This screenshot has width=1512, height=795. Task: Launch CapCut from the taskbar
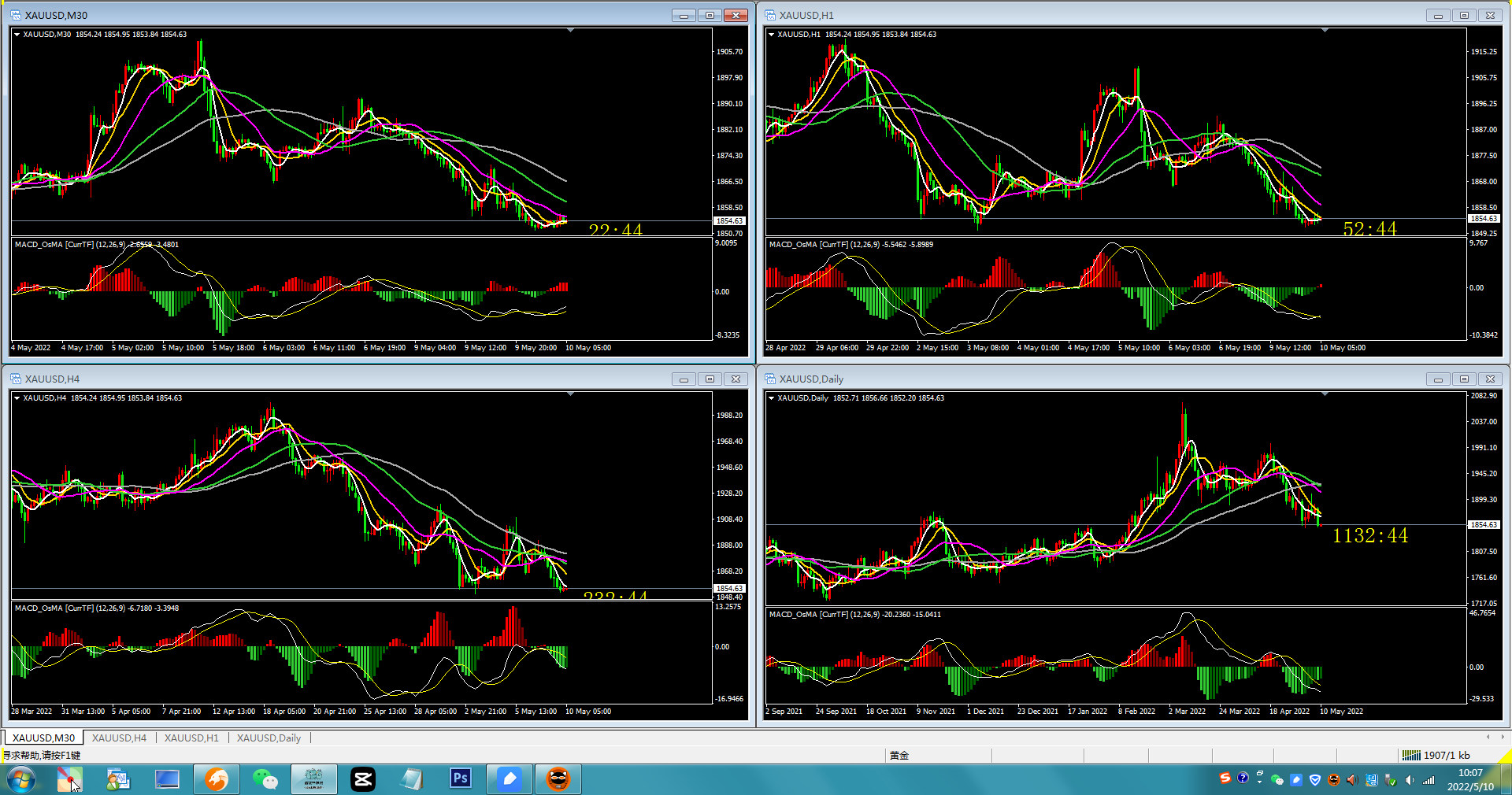click(x=363, y=779)
